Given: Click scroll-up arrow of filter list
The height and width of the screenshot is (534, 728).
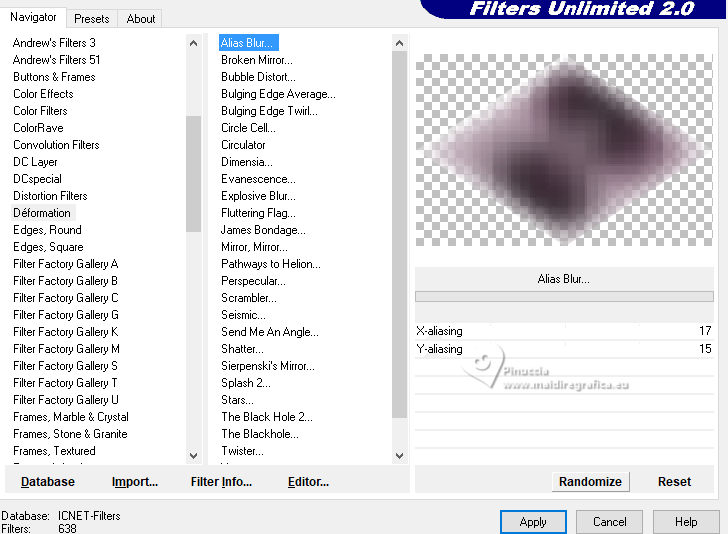Looking at the screenshot, I should [x=399, y=43].
